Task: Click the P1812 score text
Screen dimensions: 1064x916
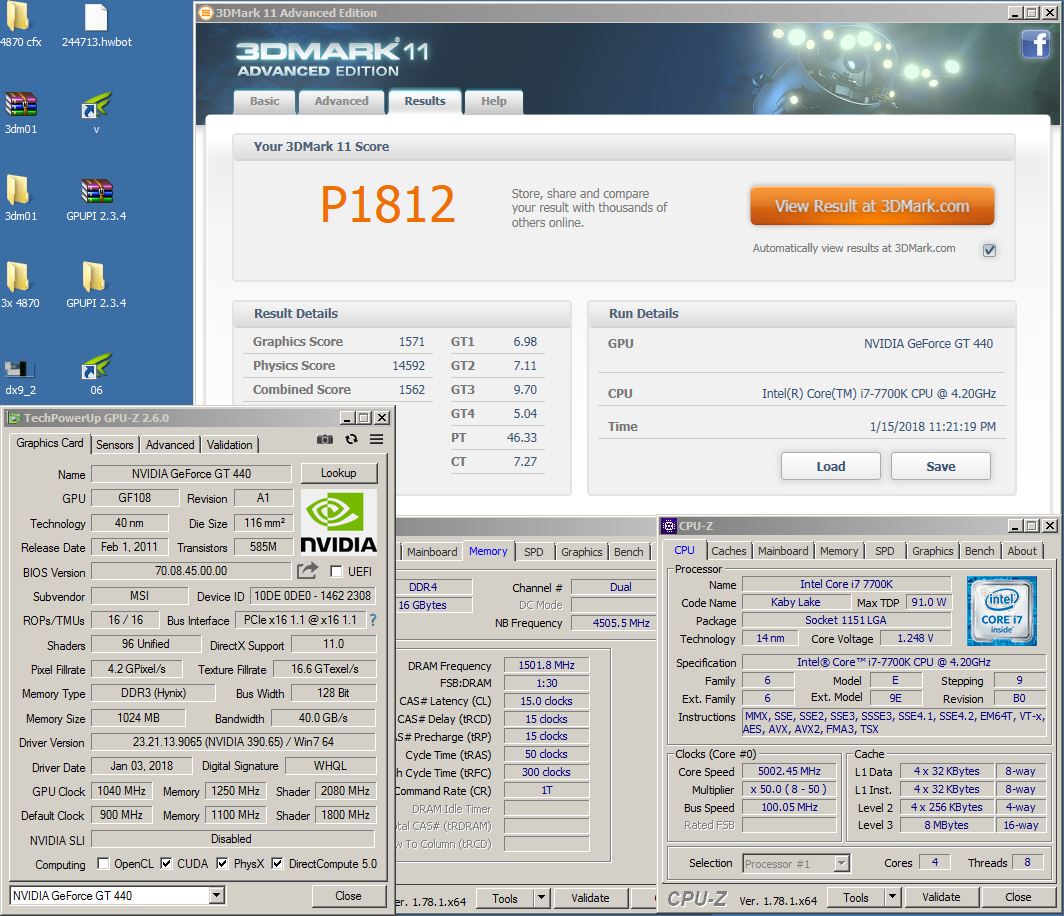Action: point(387,204)
